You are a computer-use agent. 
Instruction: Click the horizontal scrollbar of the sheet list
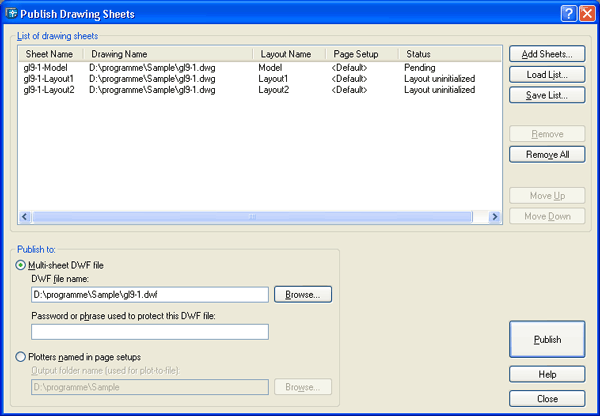tap(252, 216)
